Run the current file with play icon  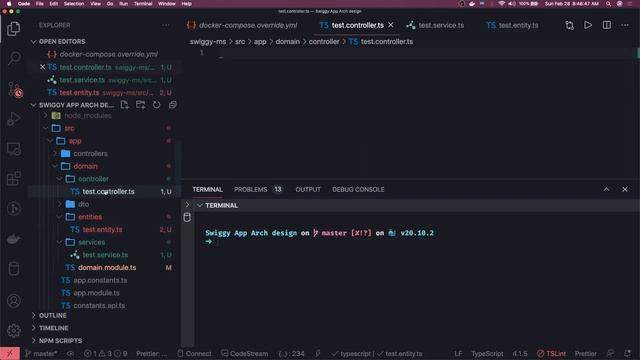click(x=588, y=25)
